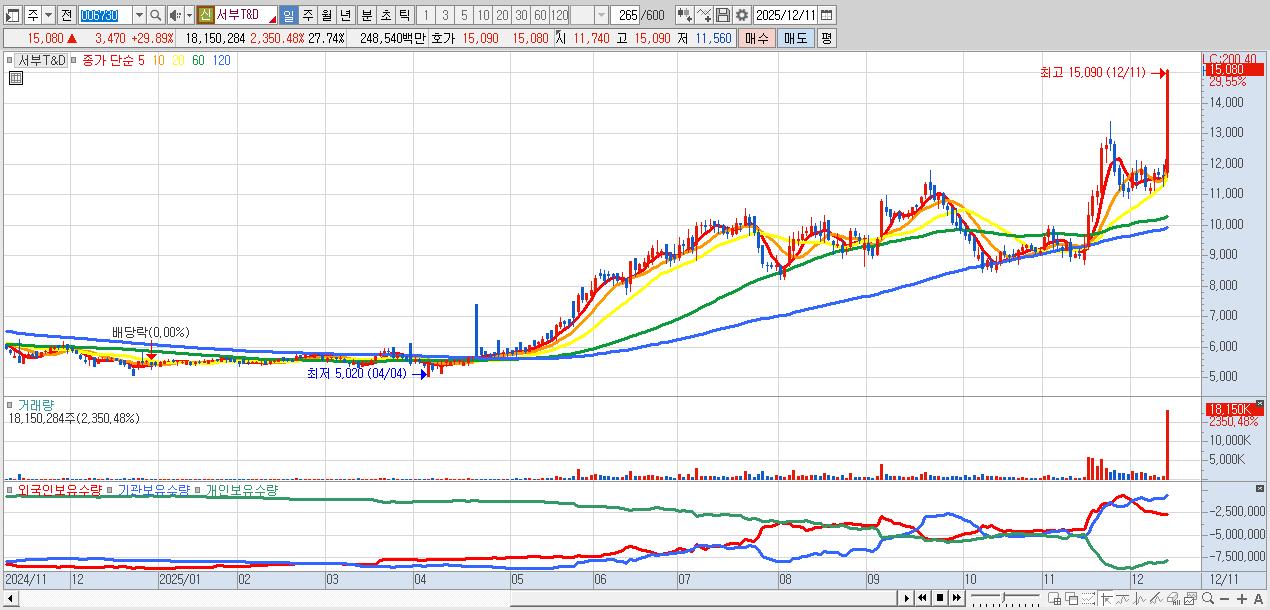Select tick (틱) period toggle
This screenshot has height=610, width=1270.
pos(404,15)
